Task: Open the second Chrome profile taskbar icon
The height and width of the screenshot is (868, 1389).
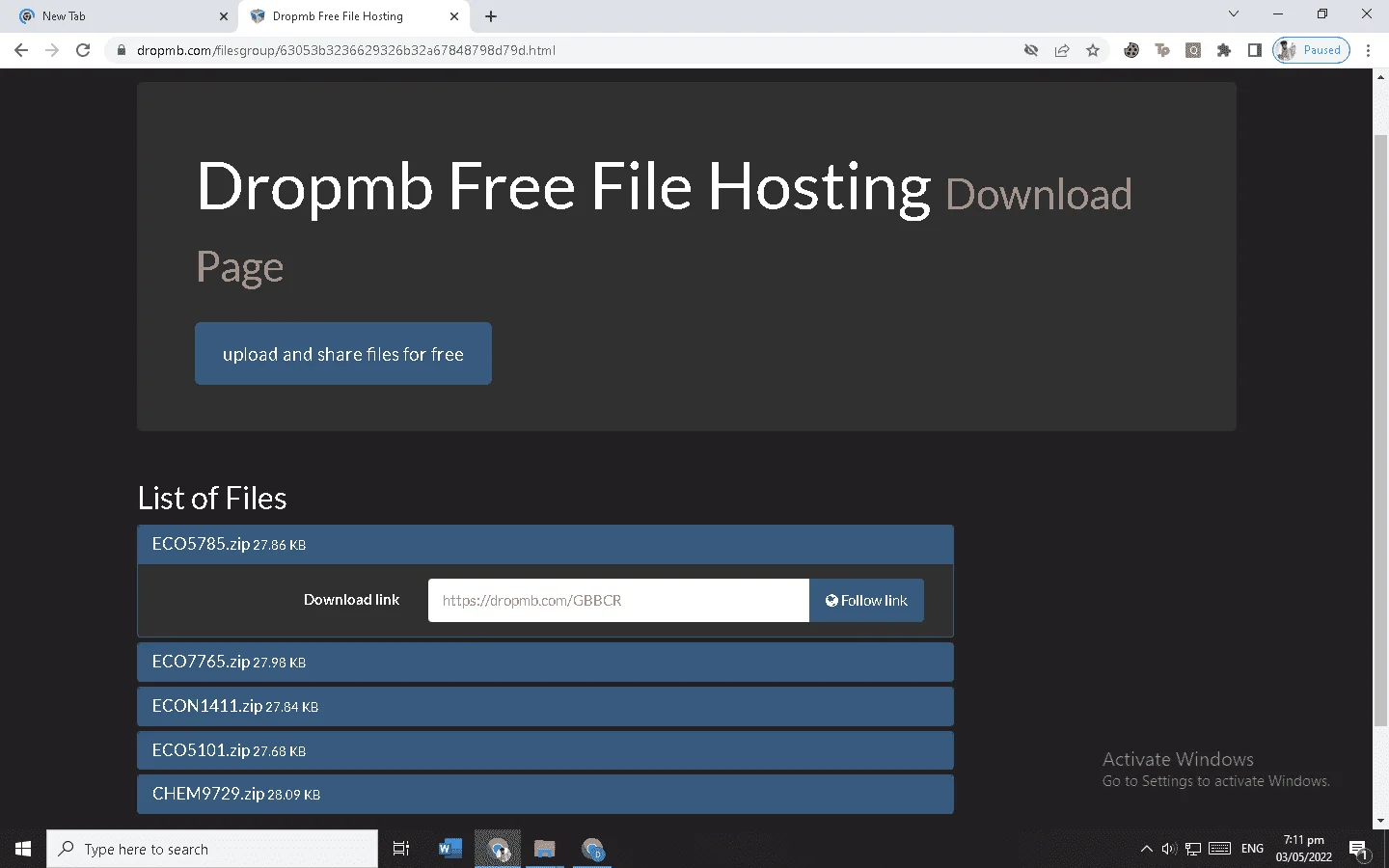Action: coord(592,849)
